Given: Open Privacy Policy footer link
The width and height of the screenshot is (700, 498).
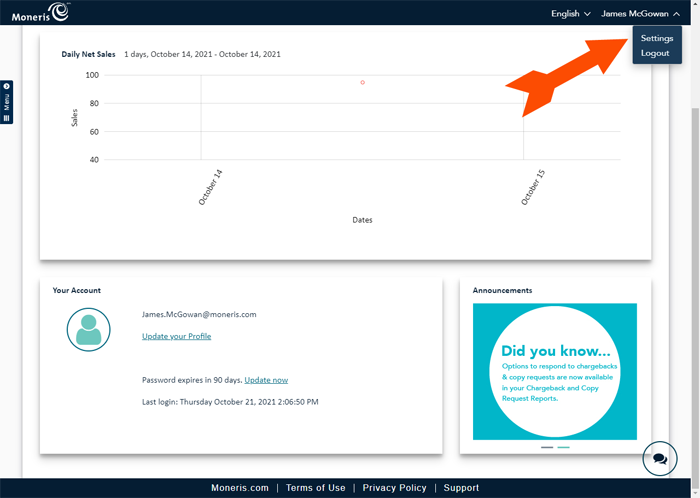Looking at the screenshot, I should point(394,488).
